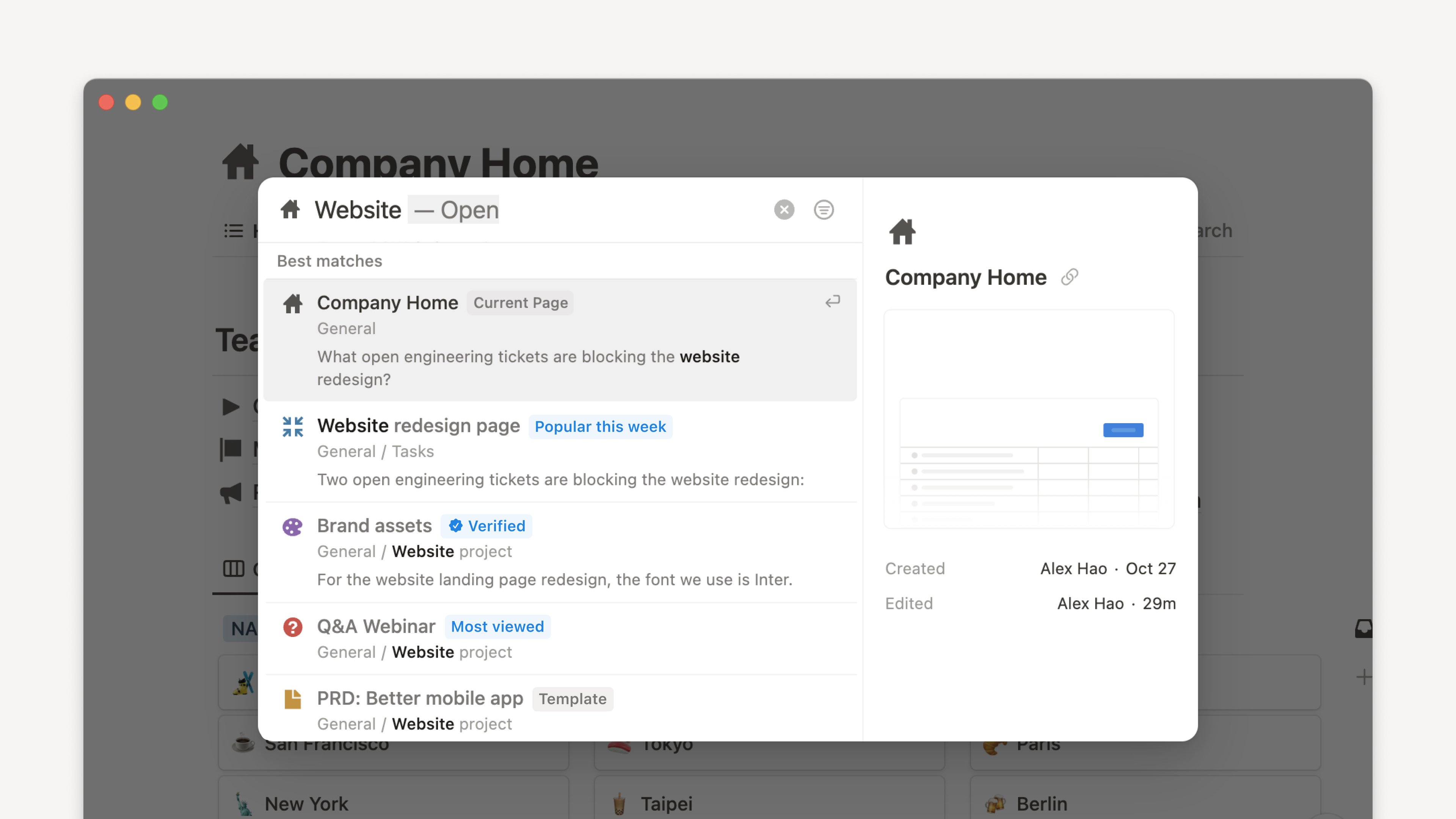Click the Current Page tag
The image size is (1456, 819).
tap(521, 303)
